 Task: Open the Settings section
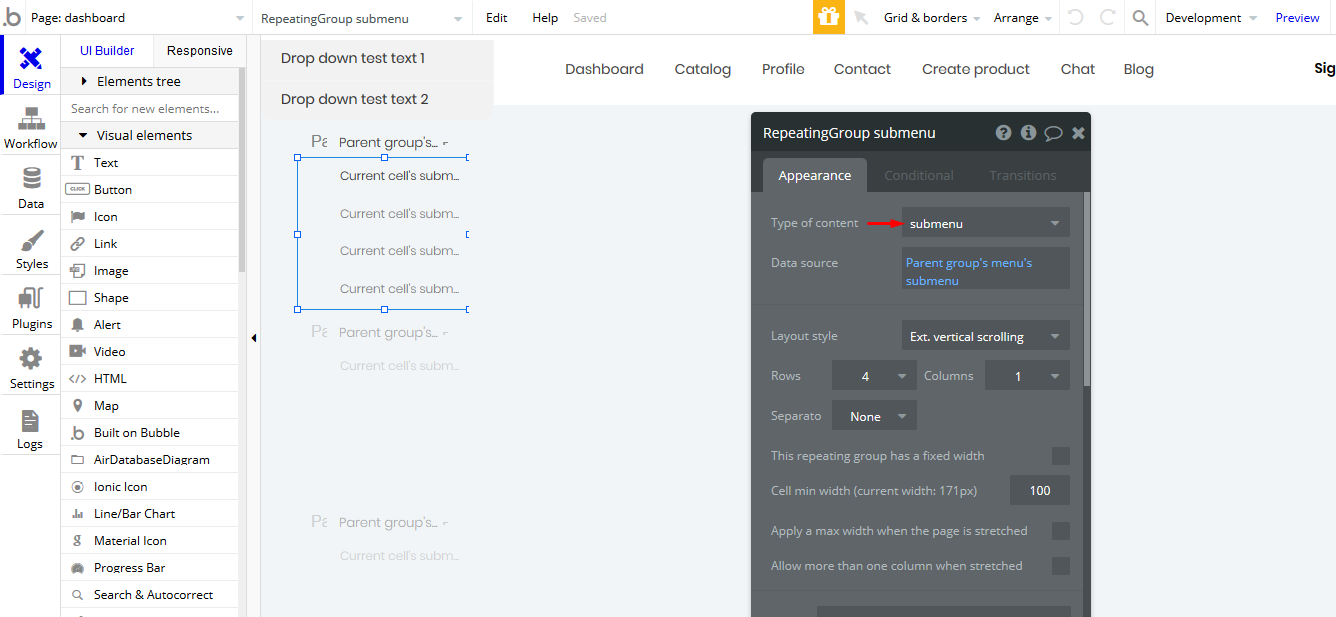pyautogui.click(x=31, y=369)
